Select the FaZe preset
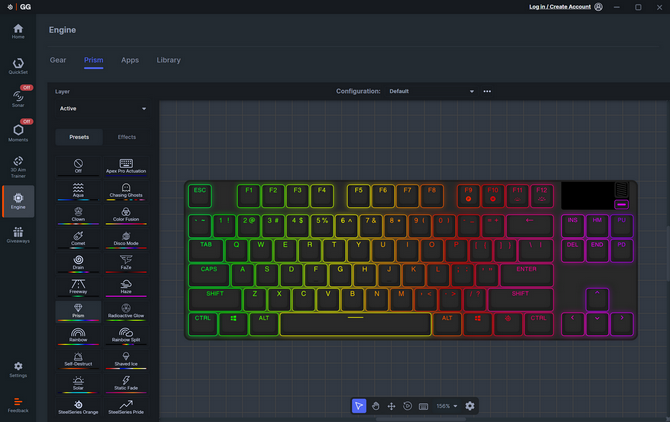Image resolution: width=670 pixels, height=422 pixels. pos(126,263)
